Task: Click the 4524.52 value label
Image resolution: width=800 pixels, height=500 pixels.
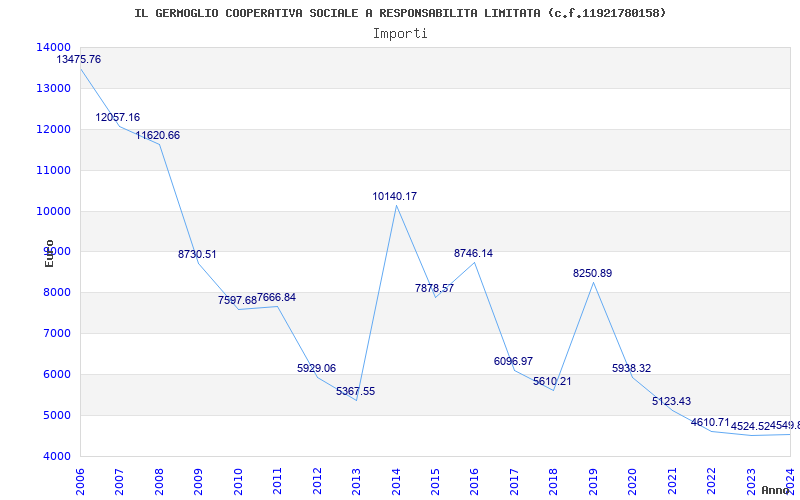Action: 750,426
